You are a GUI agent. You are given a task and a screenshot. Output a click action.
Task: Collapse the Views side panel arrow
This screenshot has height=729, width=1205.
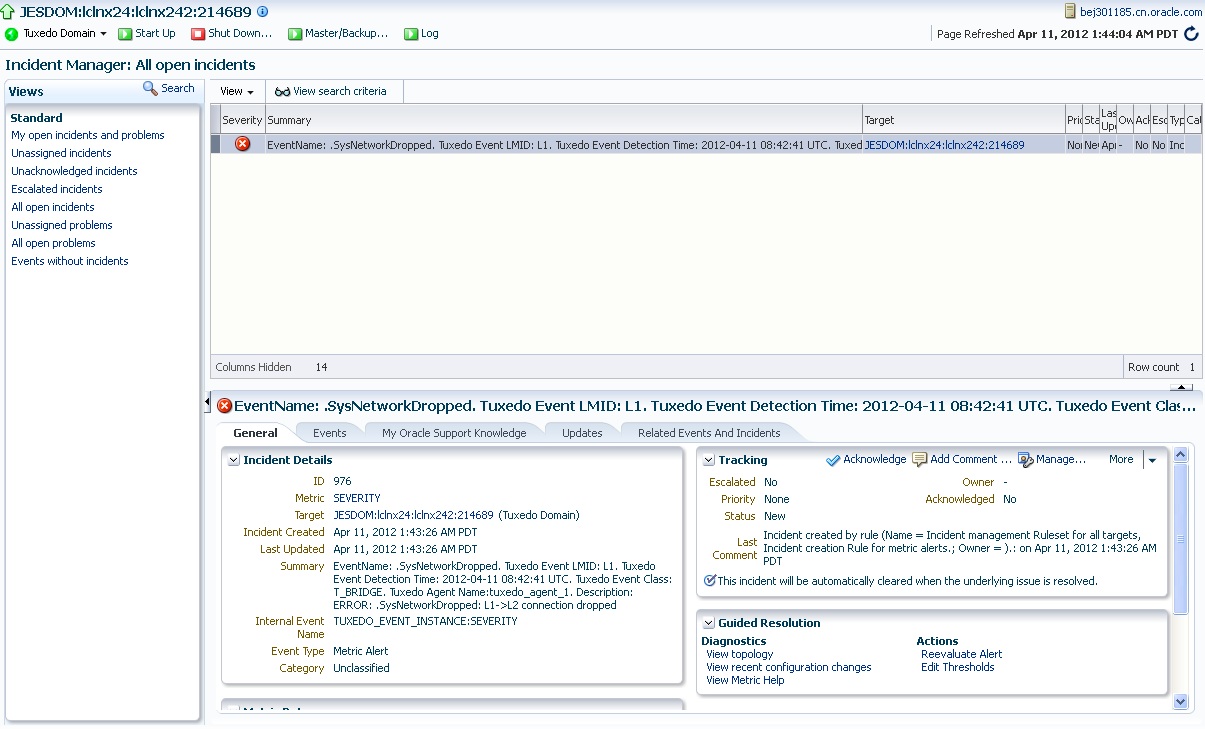tap(207, 403)
